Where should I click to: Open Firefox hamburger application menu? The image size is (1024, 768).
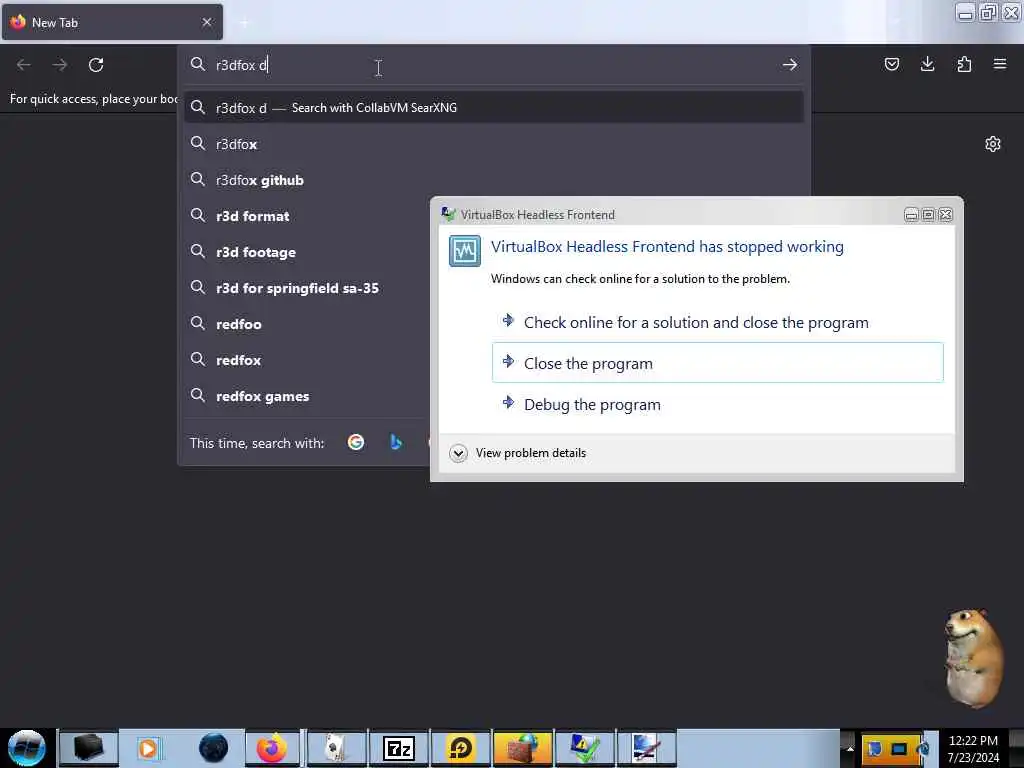pos(1000,64)
